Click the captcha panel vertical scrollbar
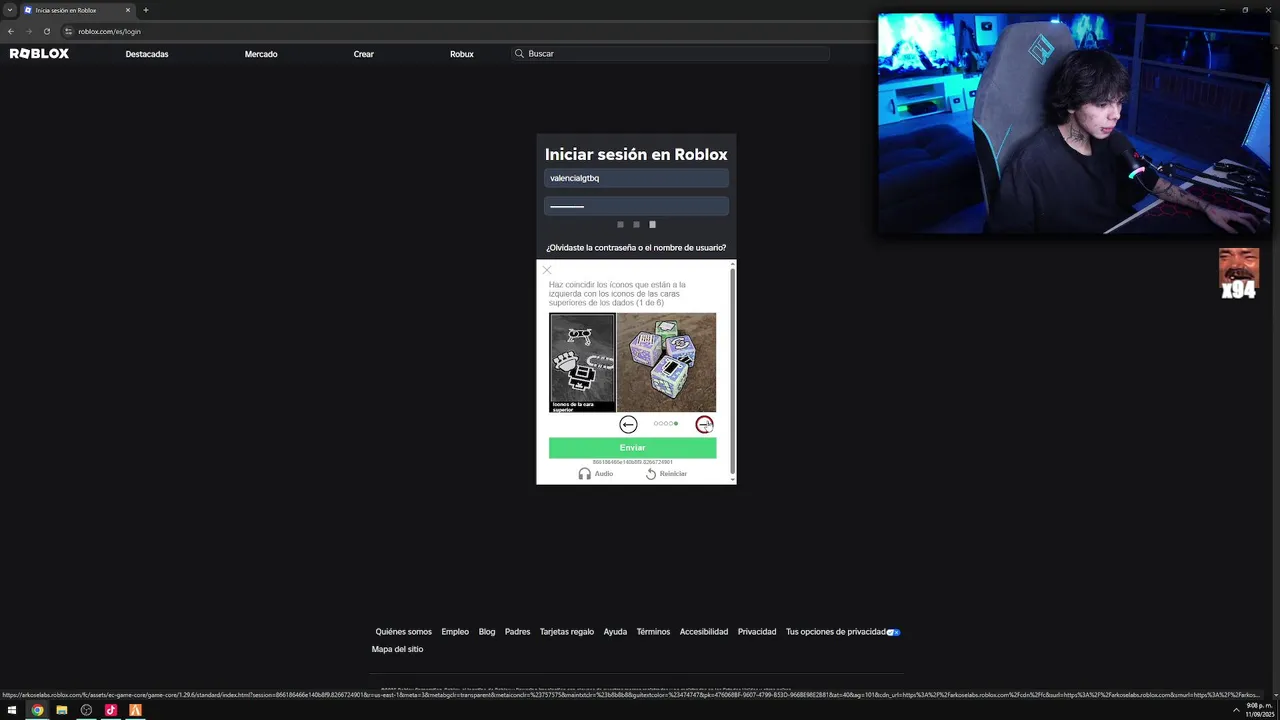The image size is (1280, 720). point(733,372)
